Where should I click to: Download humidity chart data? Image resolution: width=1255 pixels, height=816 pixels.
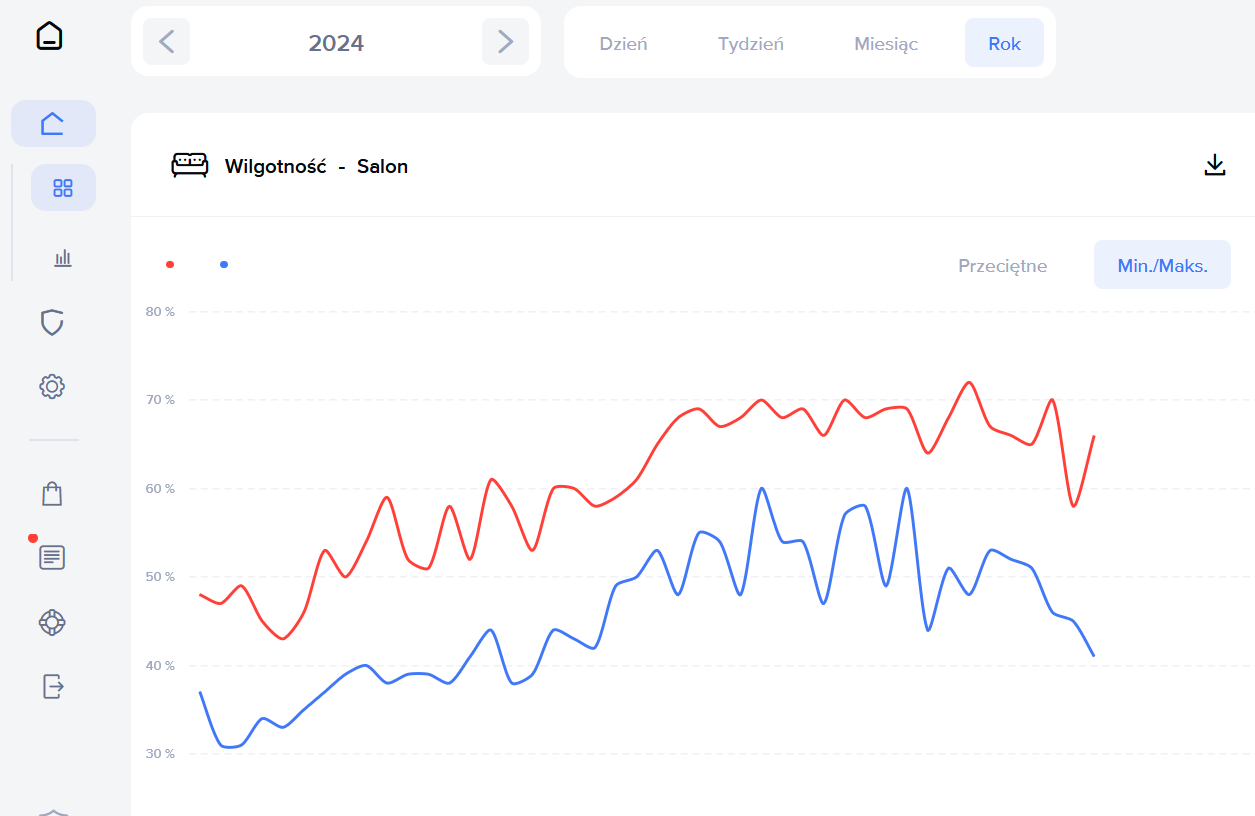(1215, 165)
